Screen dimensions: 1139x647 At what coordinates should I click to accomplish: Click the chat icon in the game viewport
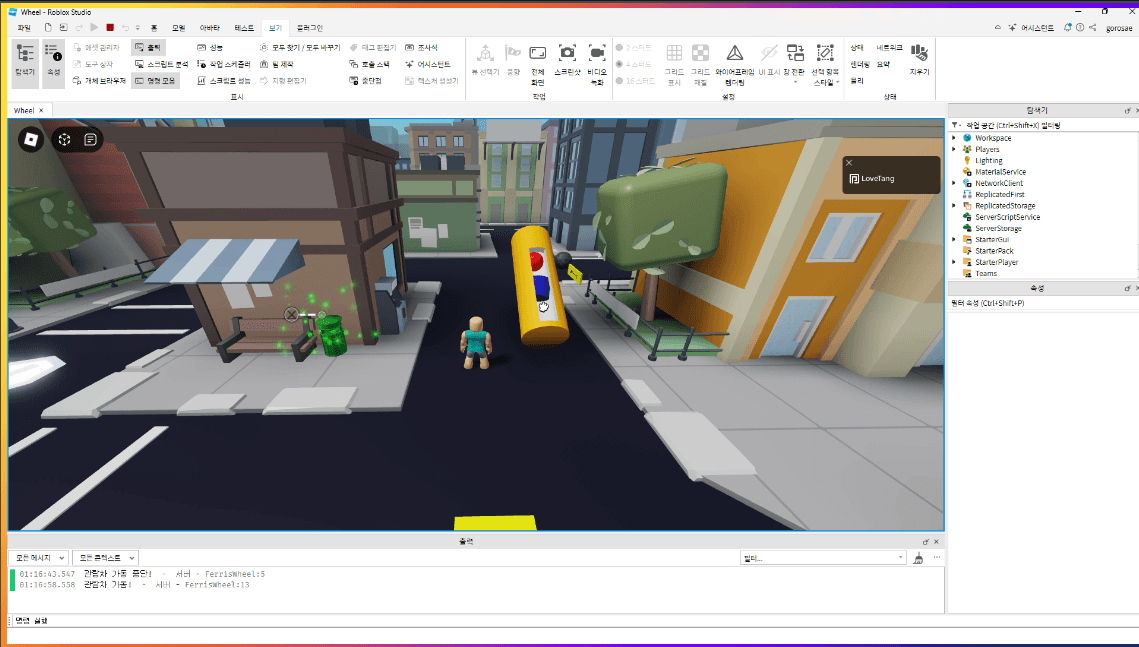tap(90, 139)
